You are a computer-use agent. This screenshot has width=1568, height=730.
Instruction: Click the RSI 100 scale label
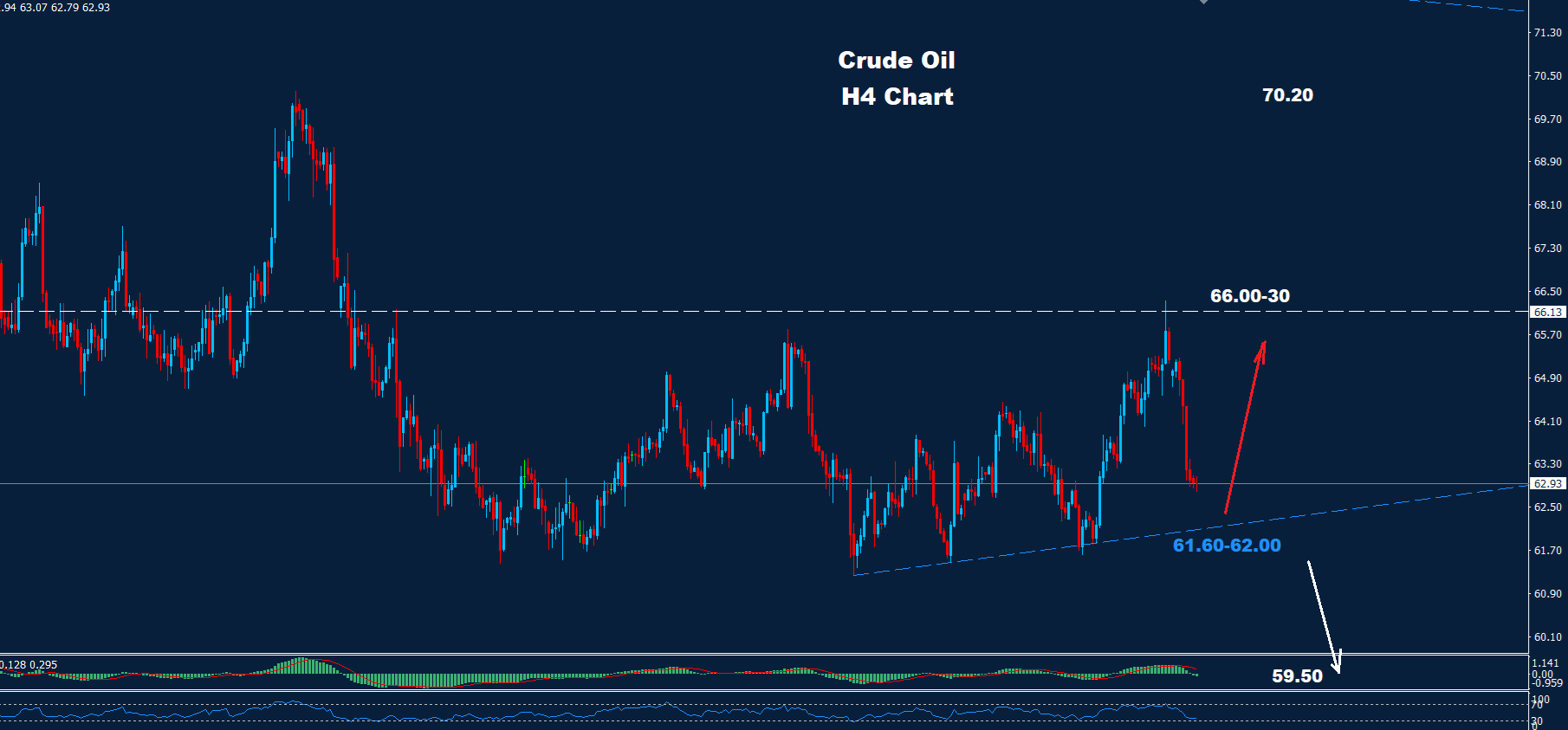coord(1540,699)
